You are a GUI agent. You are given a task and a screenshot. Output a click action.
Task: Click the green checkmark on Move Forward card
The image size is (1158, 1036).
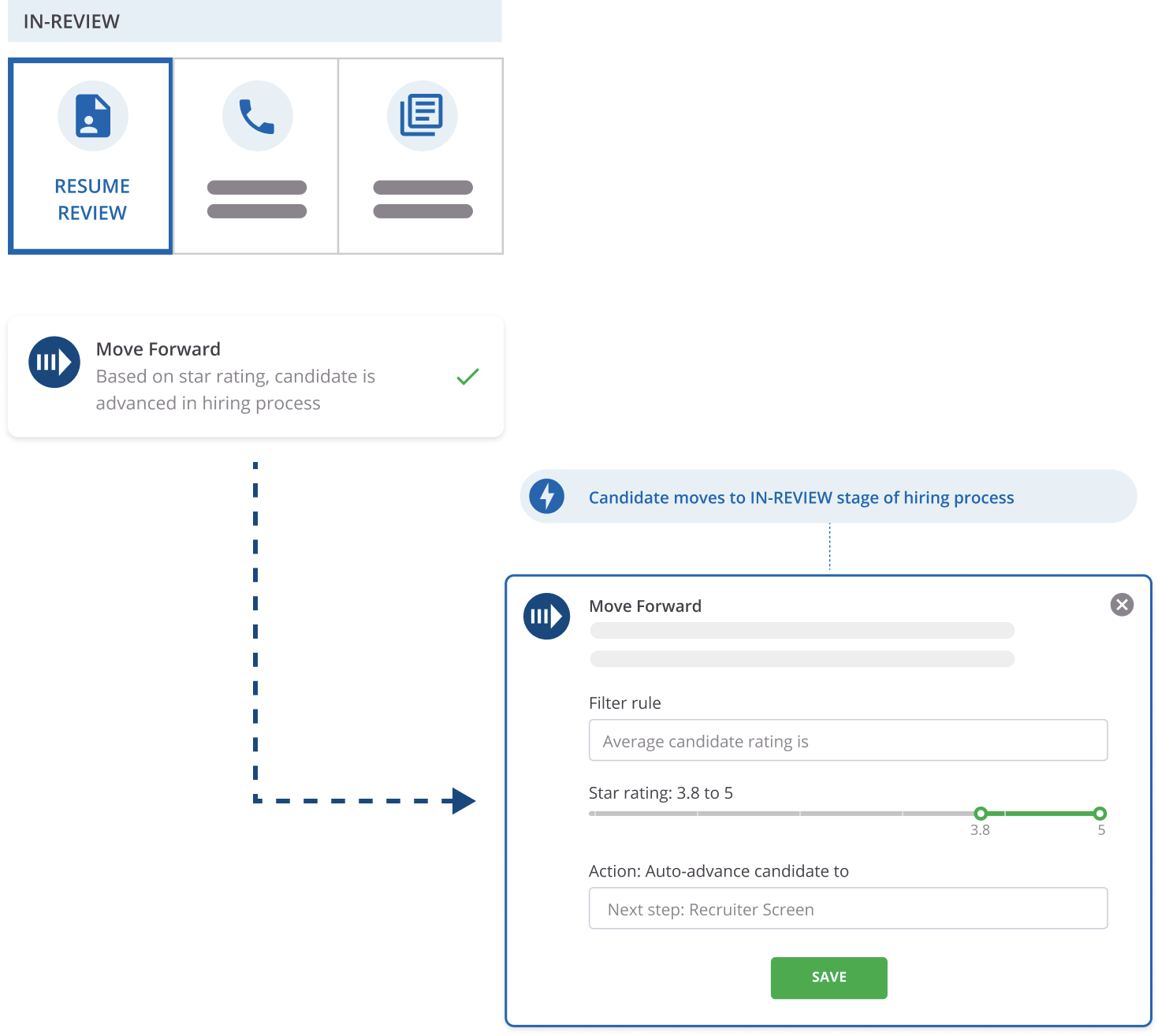tap(467, 377)
